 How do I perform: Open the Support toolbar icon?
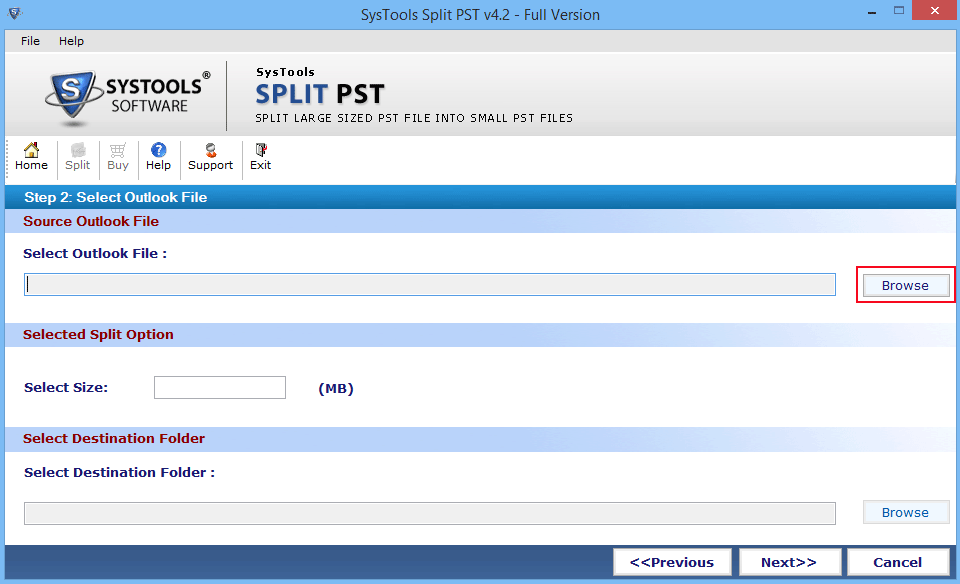pos(211,157)
